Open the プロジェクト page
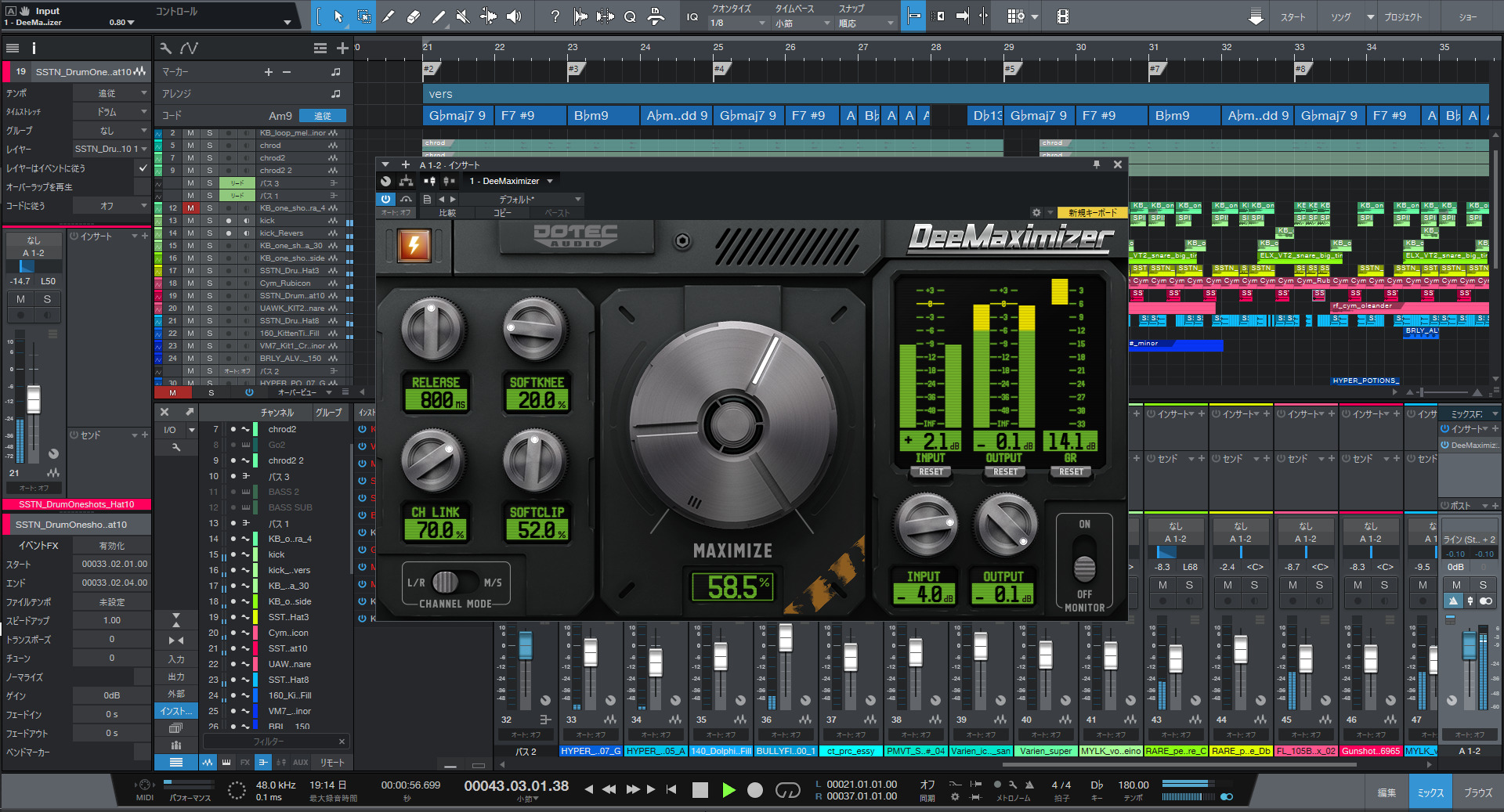This screenshot has width=1504, height=812. (x=1402, y=16)
